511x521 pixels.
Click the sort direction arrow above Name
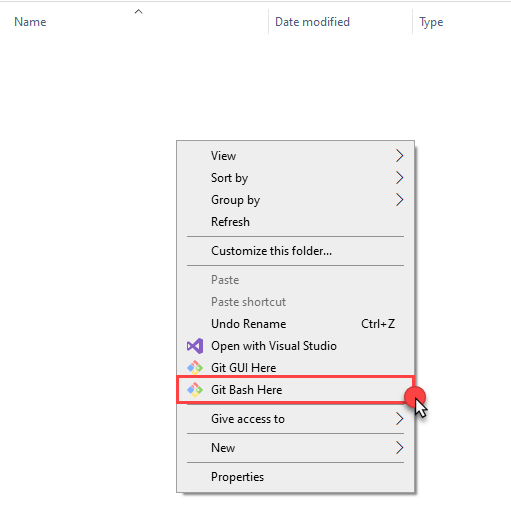[x=138, y=12]
